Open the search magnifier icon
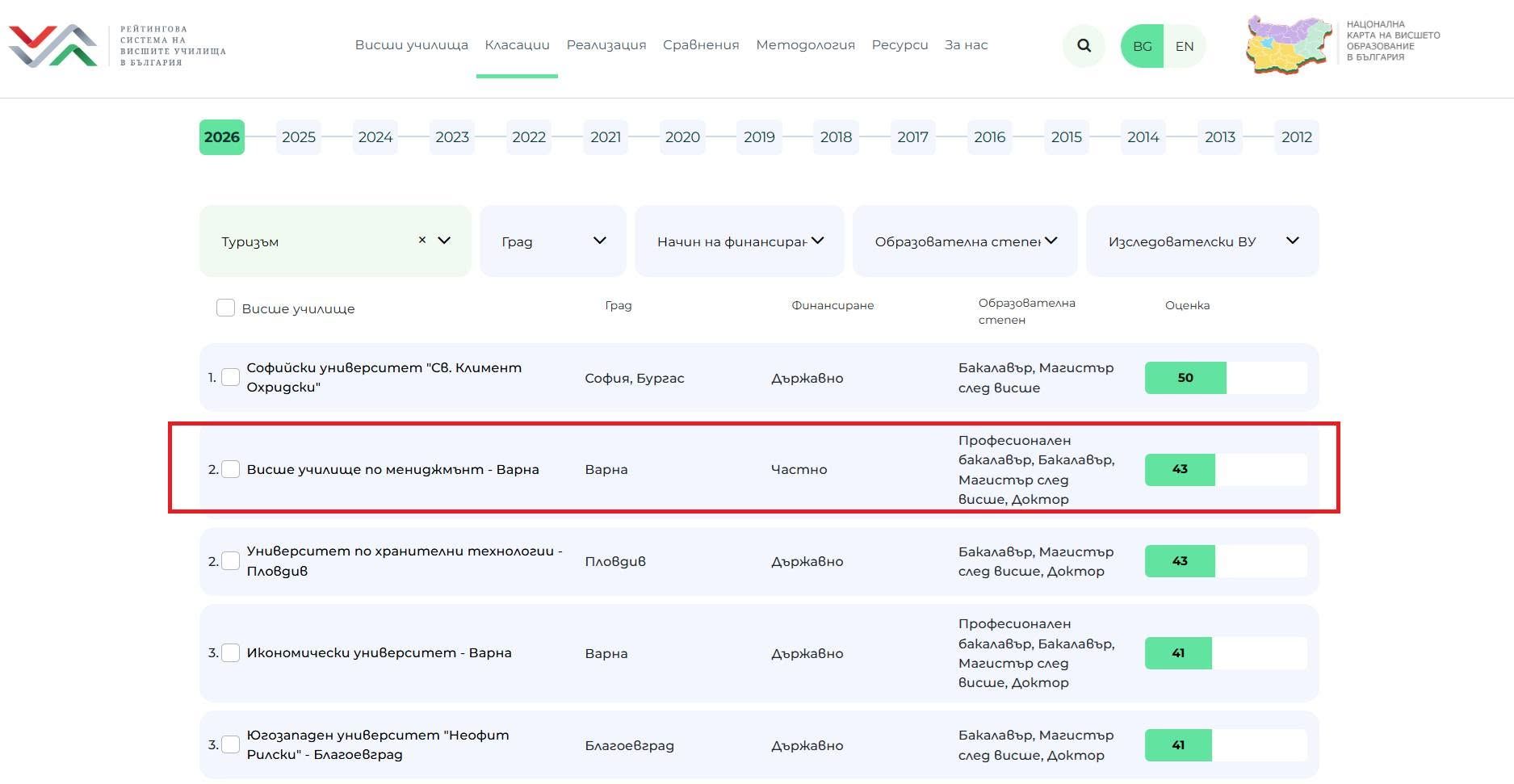Image resolution: width=1514 pixels, height=784 pixels. pos(1084,46)
